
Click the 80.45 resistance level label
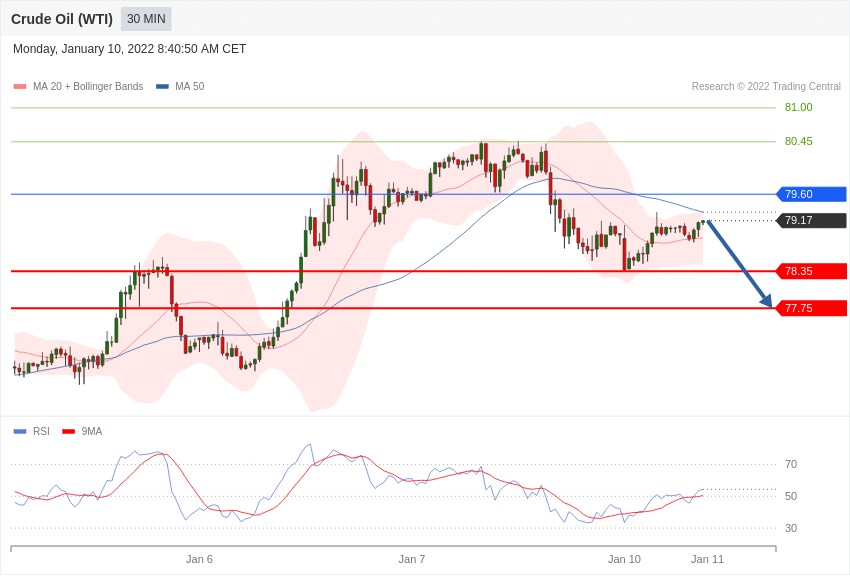click(799, 141)
